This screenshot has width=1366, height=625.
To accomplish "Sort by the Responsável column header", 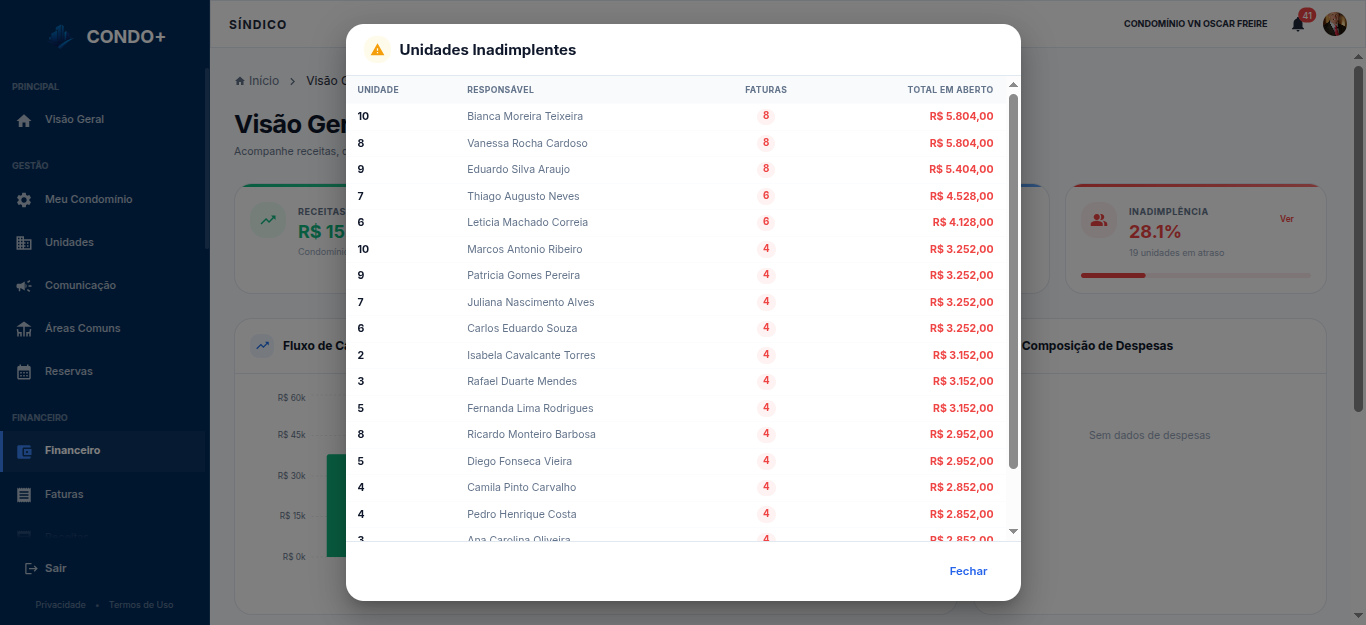I will tap(500, 90).
